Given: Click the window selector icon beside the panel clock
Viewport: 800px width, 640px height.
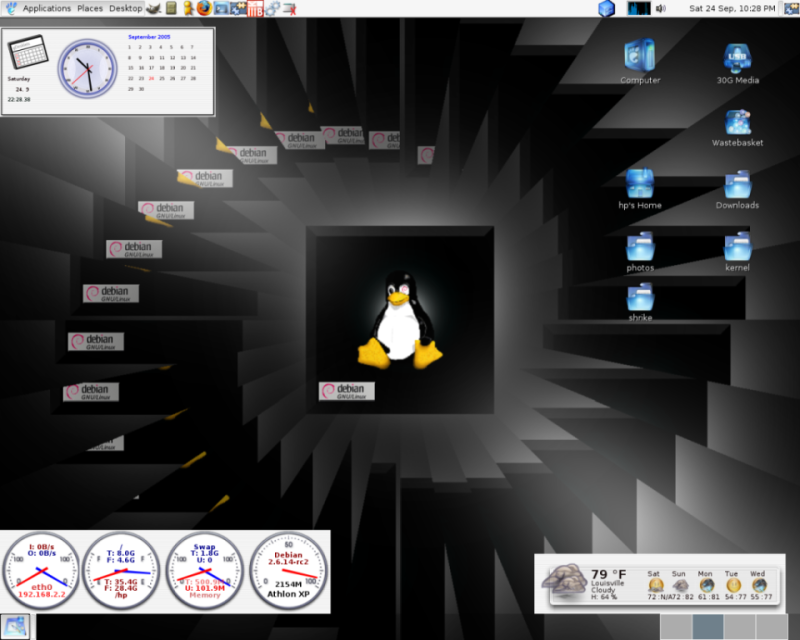Looking at the screenshot, I should (x=791, y=8).
